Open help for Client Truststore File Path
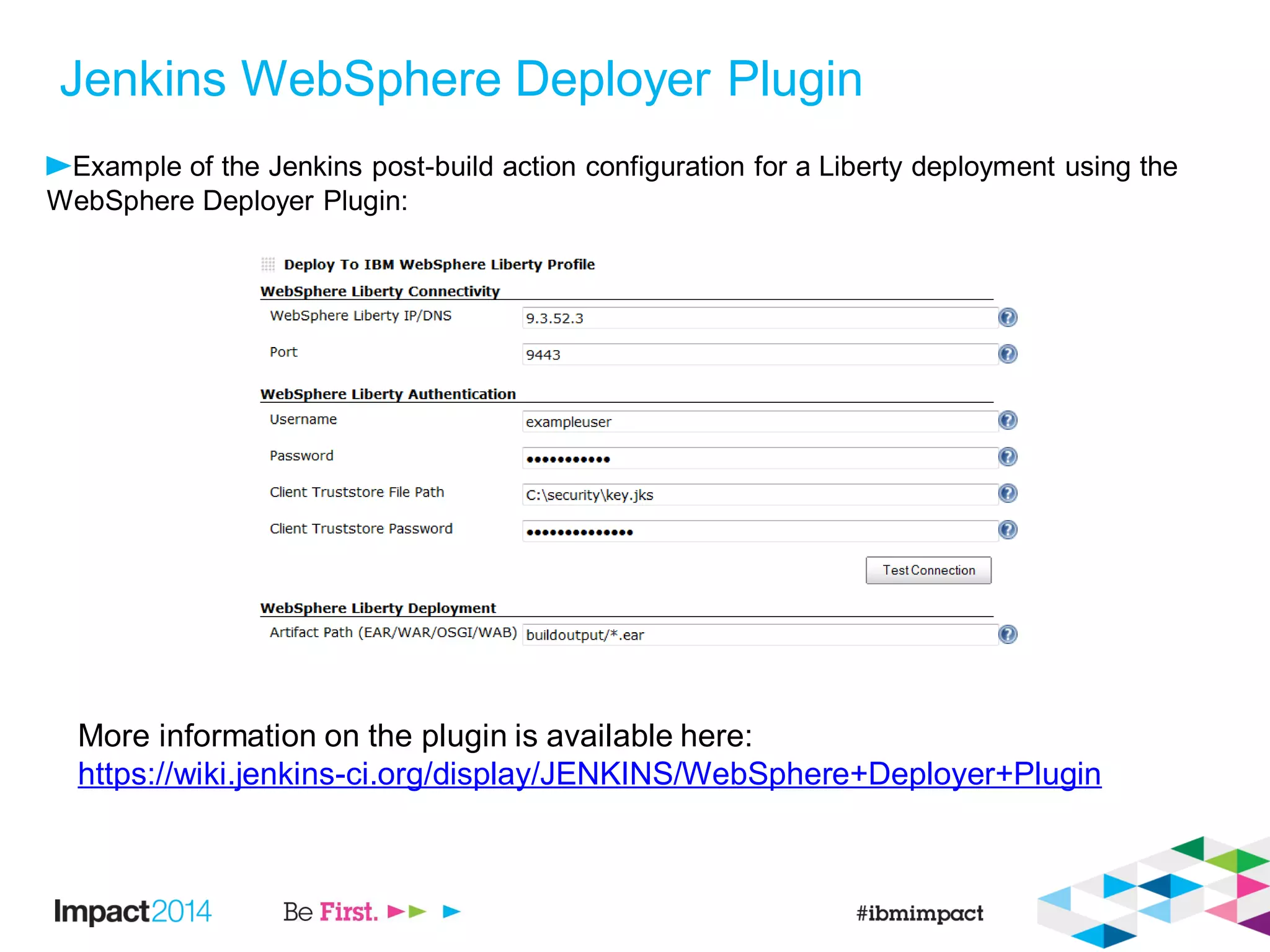The image size is (1270, 952). (x=1008, y=493)
